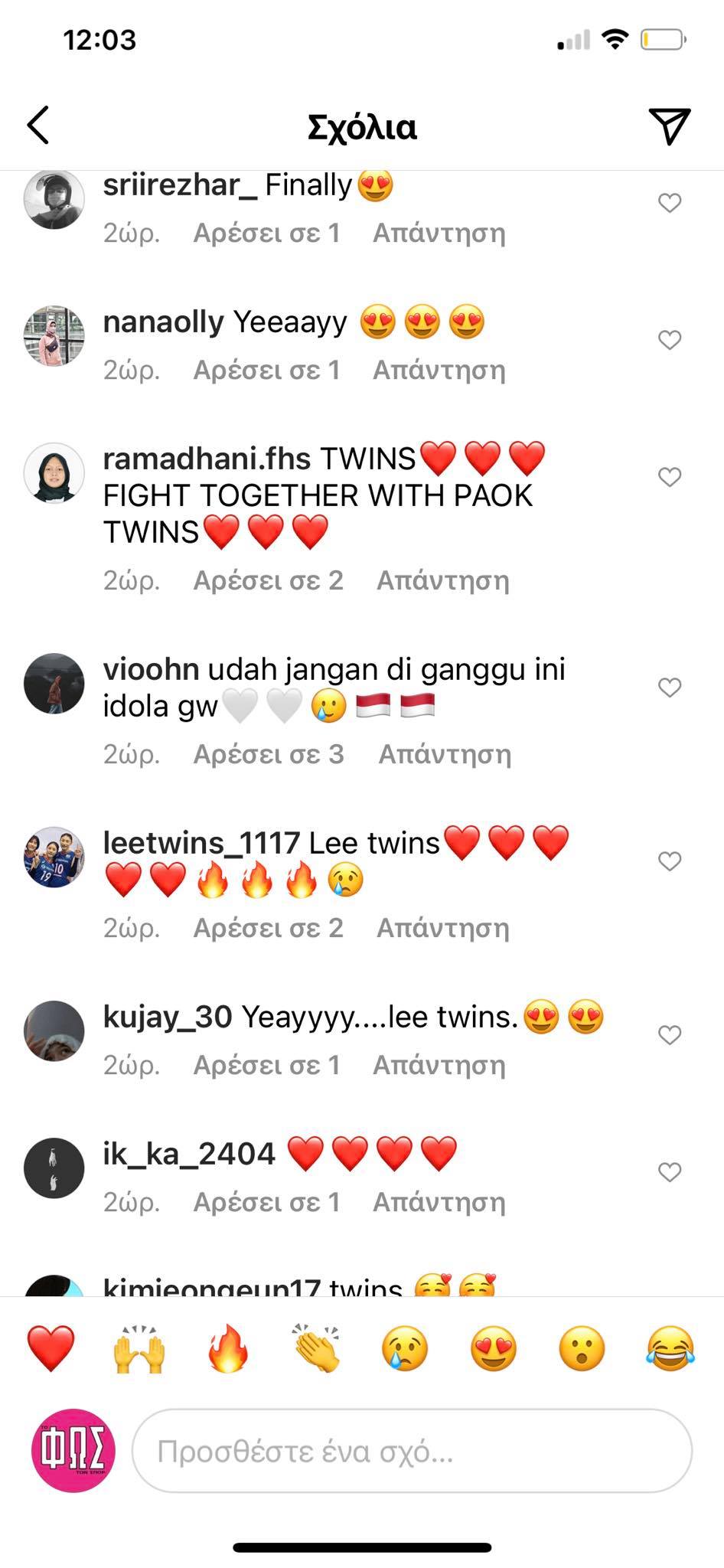Reply to ik_ka_2404's hearts comment
The height and width of the screenshot is (1568, 724).
click(x=439, y=1202)
